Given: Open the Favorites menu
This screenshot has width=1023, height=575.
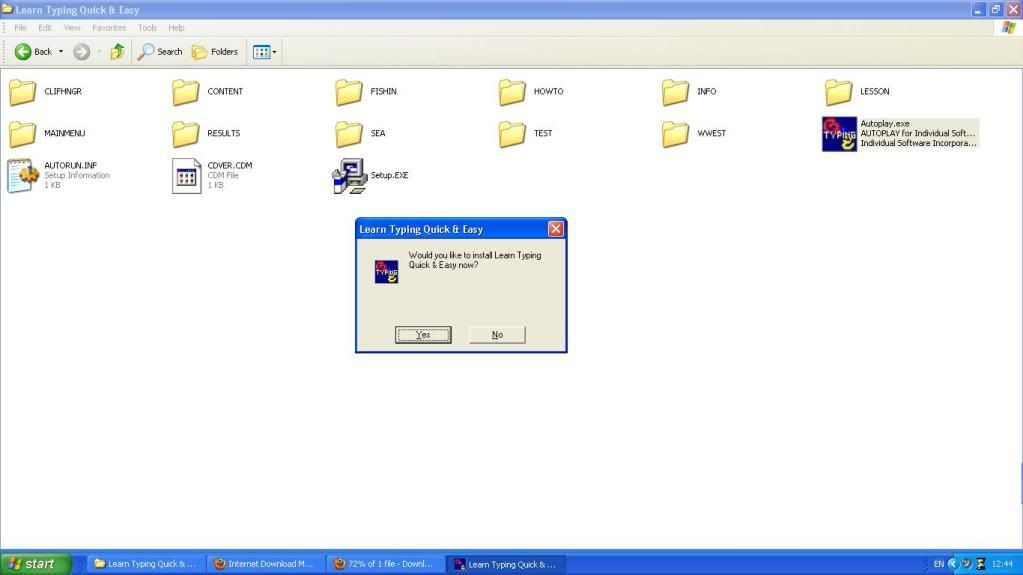Looking at the screenshot, I should pos(109,27).
